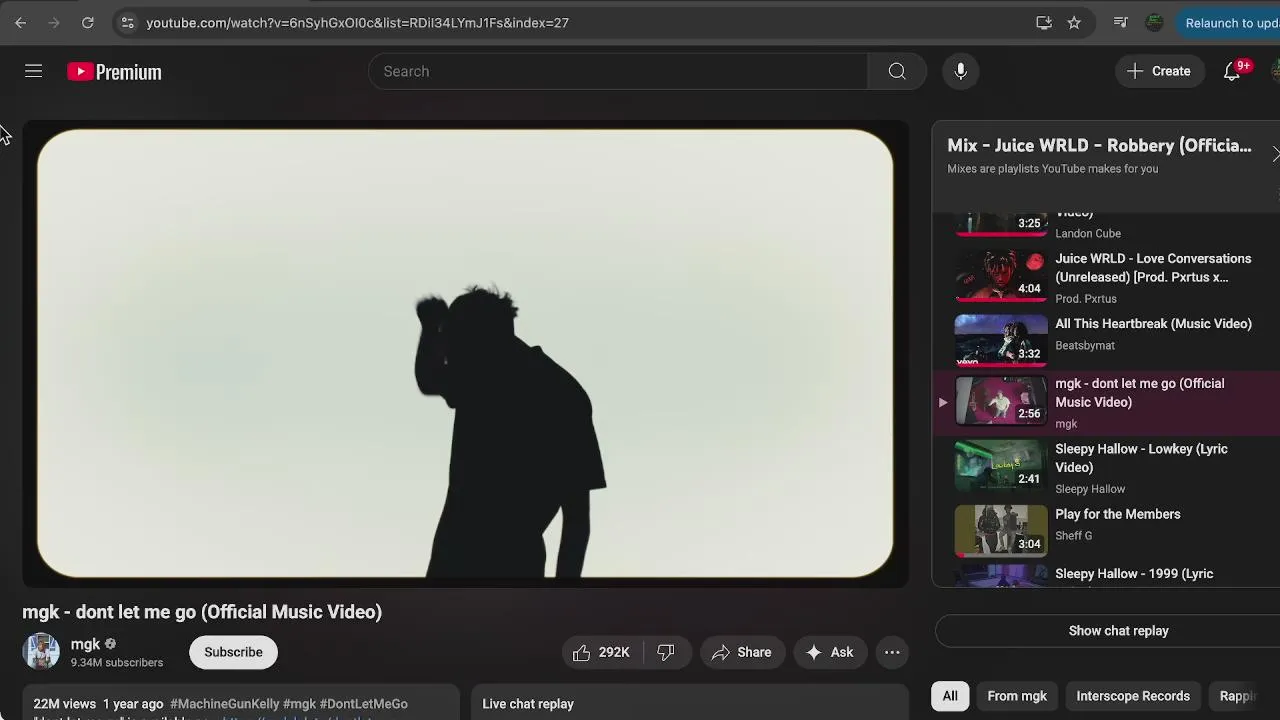Click #MachineGunKelly hashtag
This screenshot has width=1280, height=720.
225,704
